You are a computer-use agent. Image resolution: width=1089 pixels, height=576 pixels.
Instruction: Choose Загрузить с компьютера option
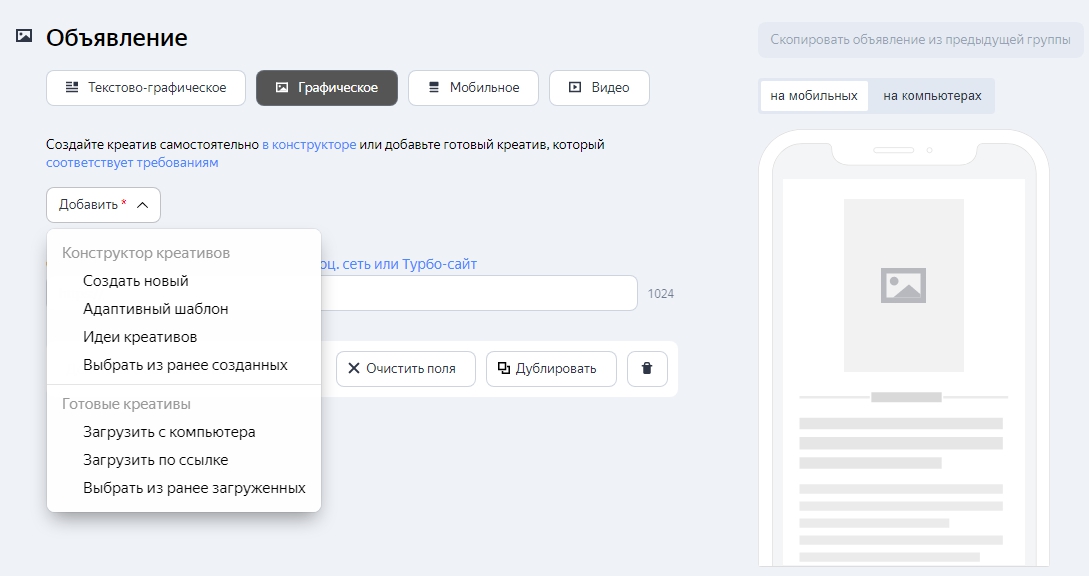pyautogui.click(x=169, y=432)
